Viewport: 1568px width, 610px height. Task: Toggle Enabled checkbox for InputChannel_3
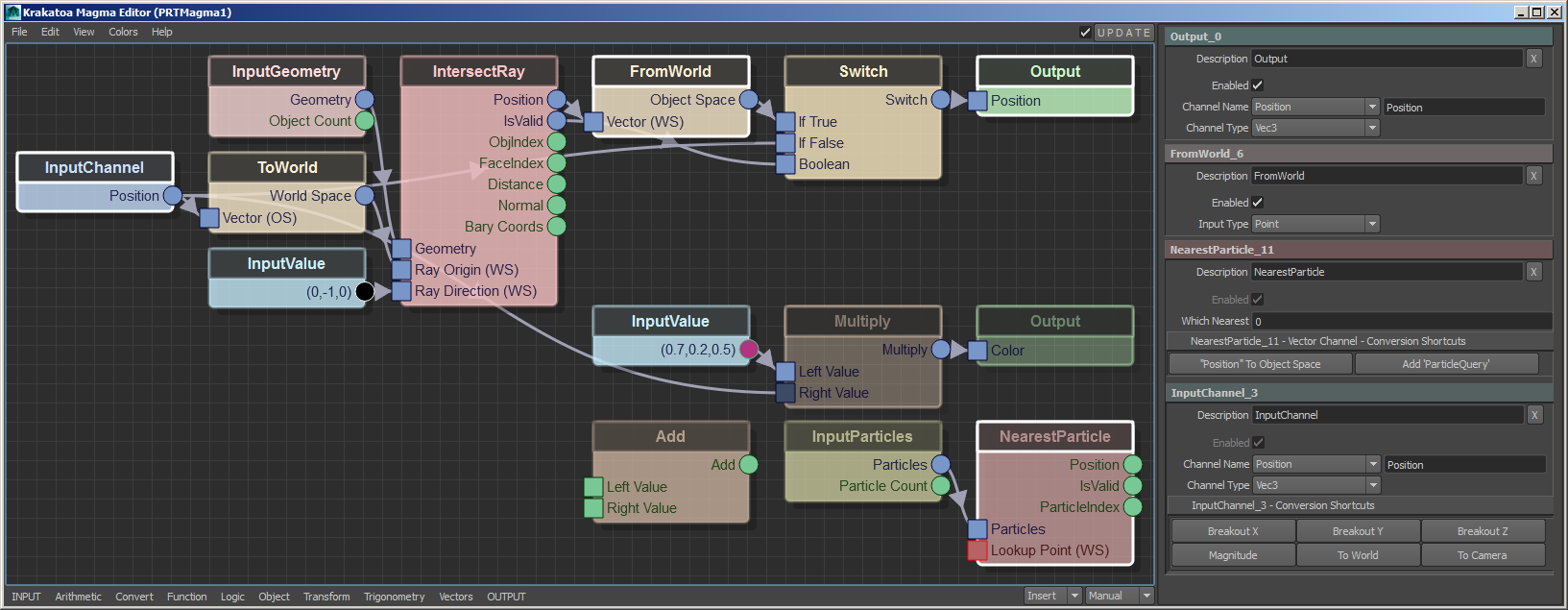pyautogui.click(x=1259, y=443)
